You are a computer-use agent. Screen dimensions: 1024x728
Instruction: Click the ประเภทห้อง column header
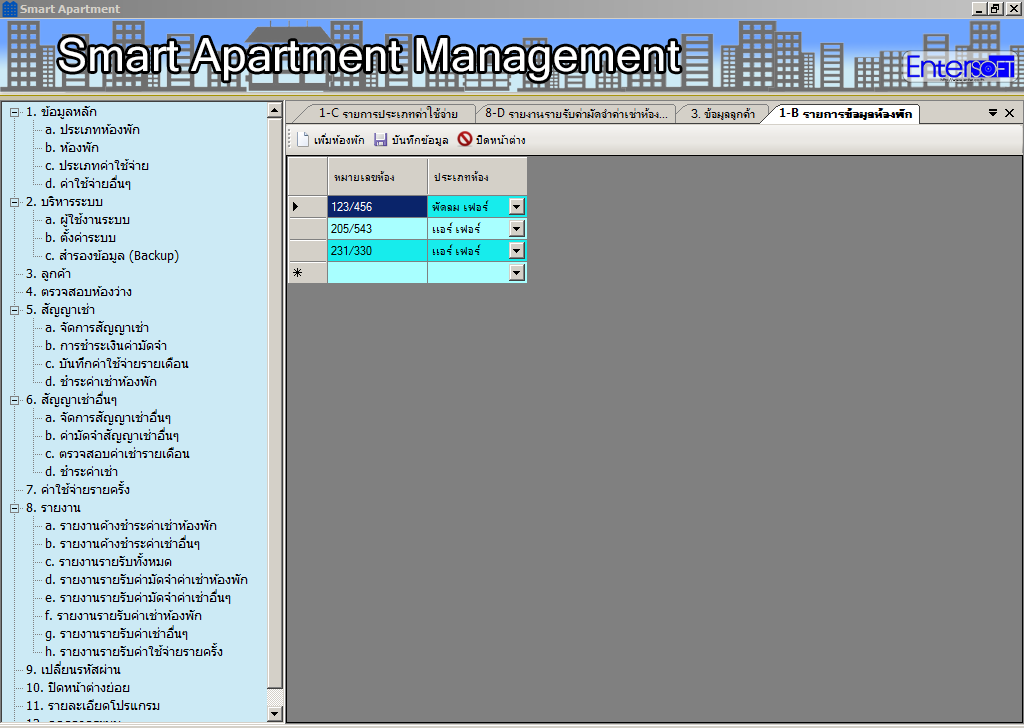477,176
